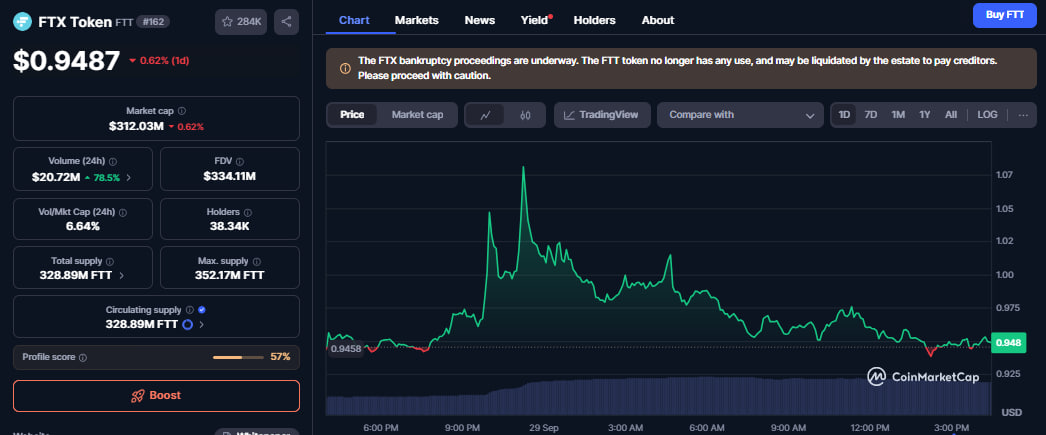The height and width of the screenshot is (435, 1046).
Task: Click the FTX Token logo icon
Action: pyautogui.click(x=23, y=21)
